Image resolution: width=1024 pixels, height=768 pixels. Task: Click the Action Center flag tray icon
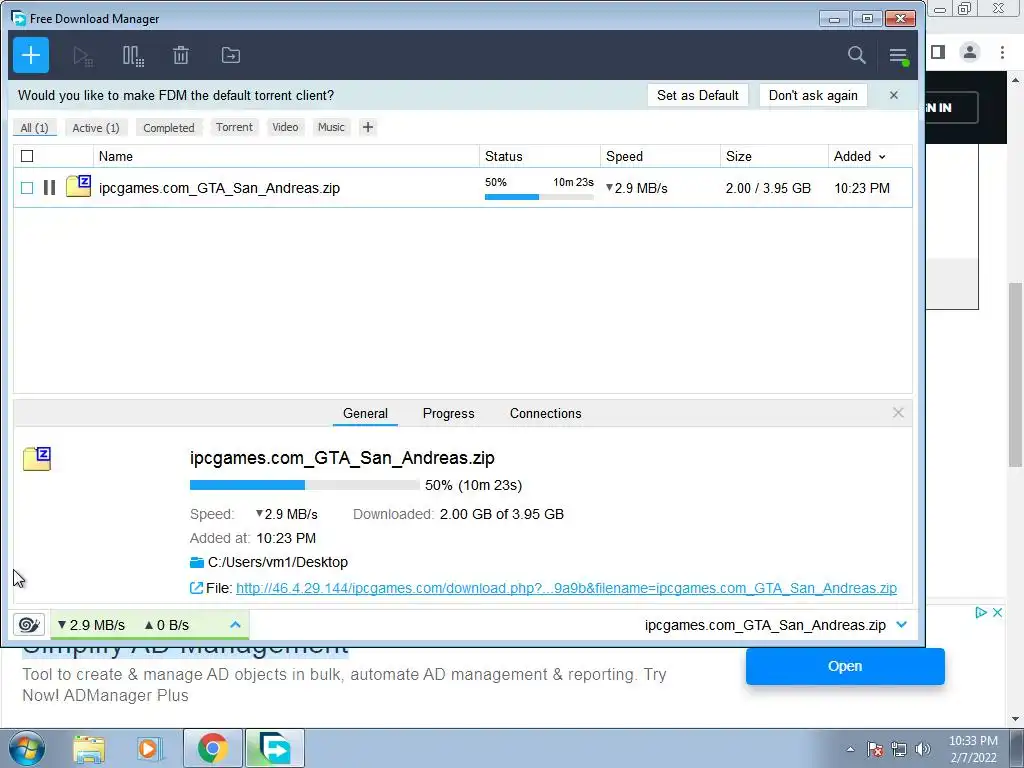pyautogui.click(x=875, y=749)
